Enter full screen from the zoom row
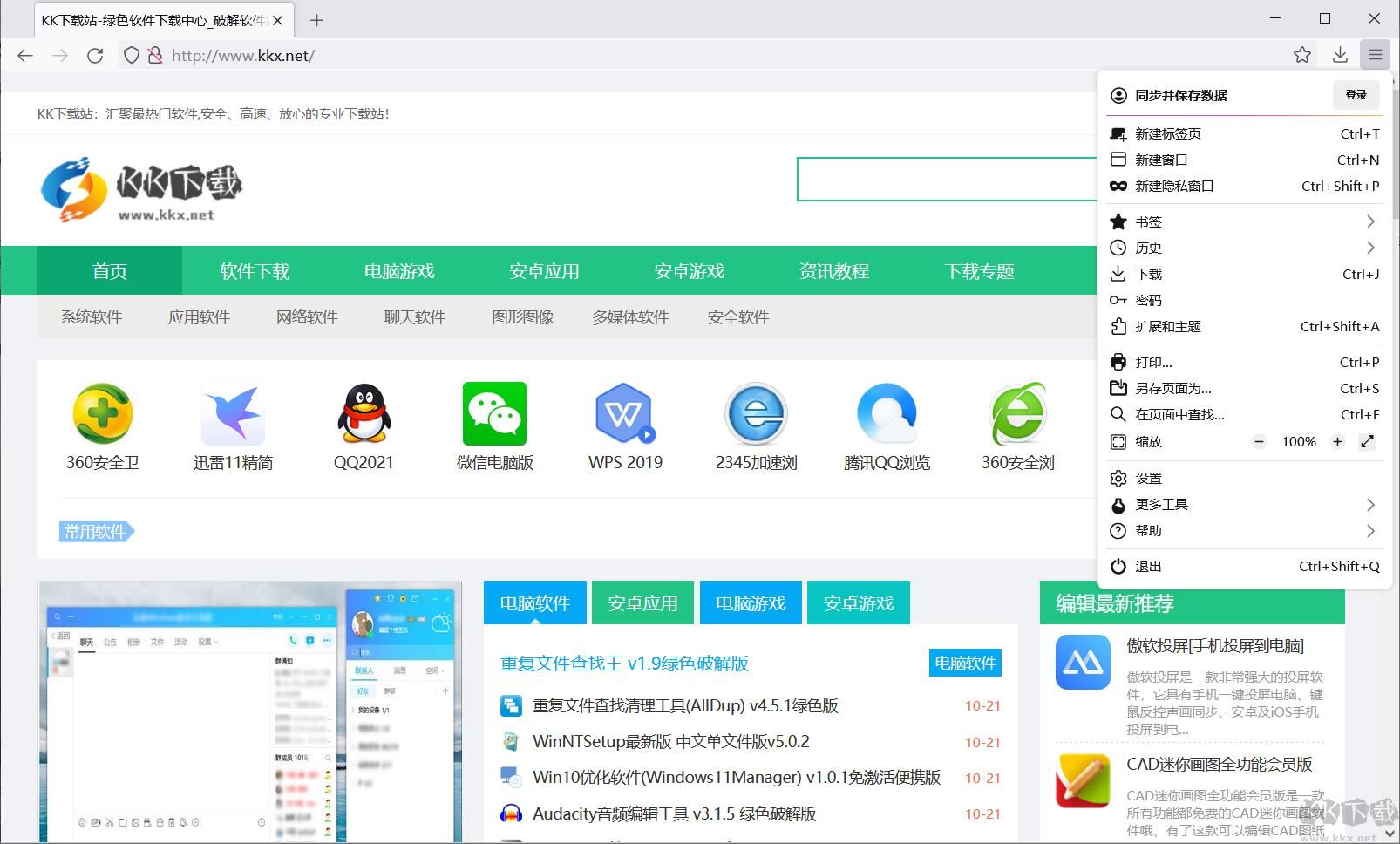 1367,442
